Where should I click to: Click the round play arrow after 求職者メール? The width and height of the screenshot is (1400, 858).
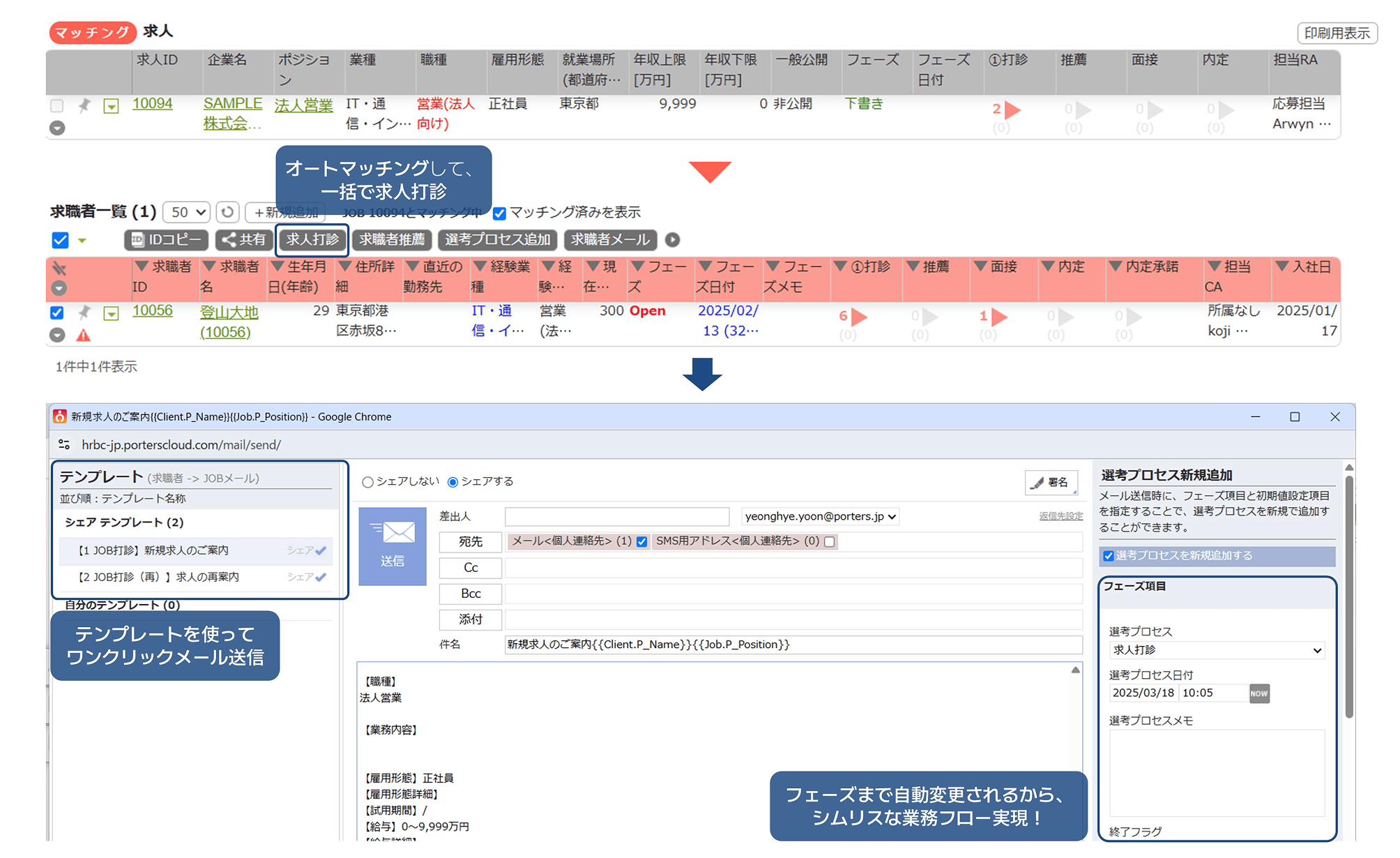672,240
